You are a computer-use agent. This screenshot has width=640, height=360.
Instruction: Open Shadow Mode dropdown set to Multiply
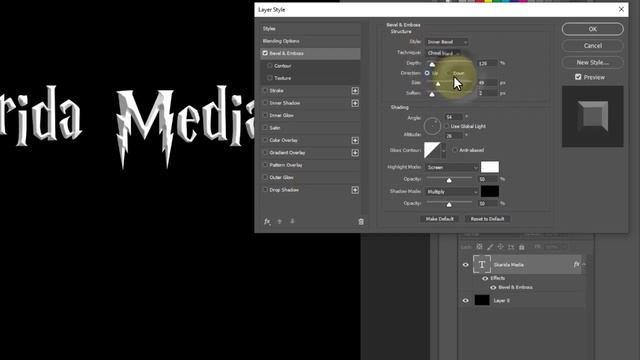452,191
